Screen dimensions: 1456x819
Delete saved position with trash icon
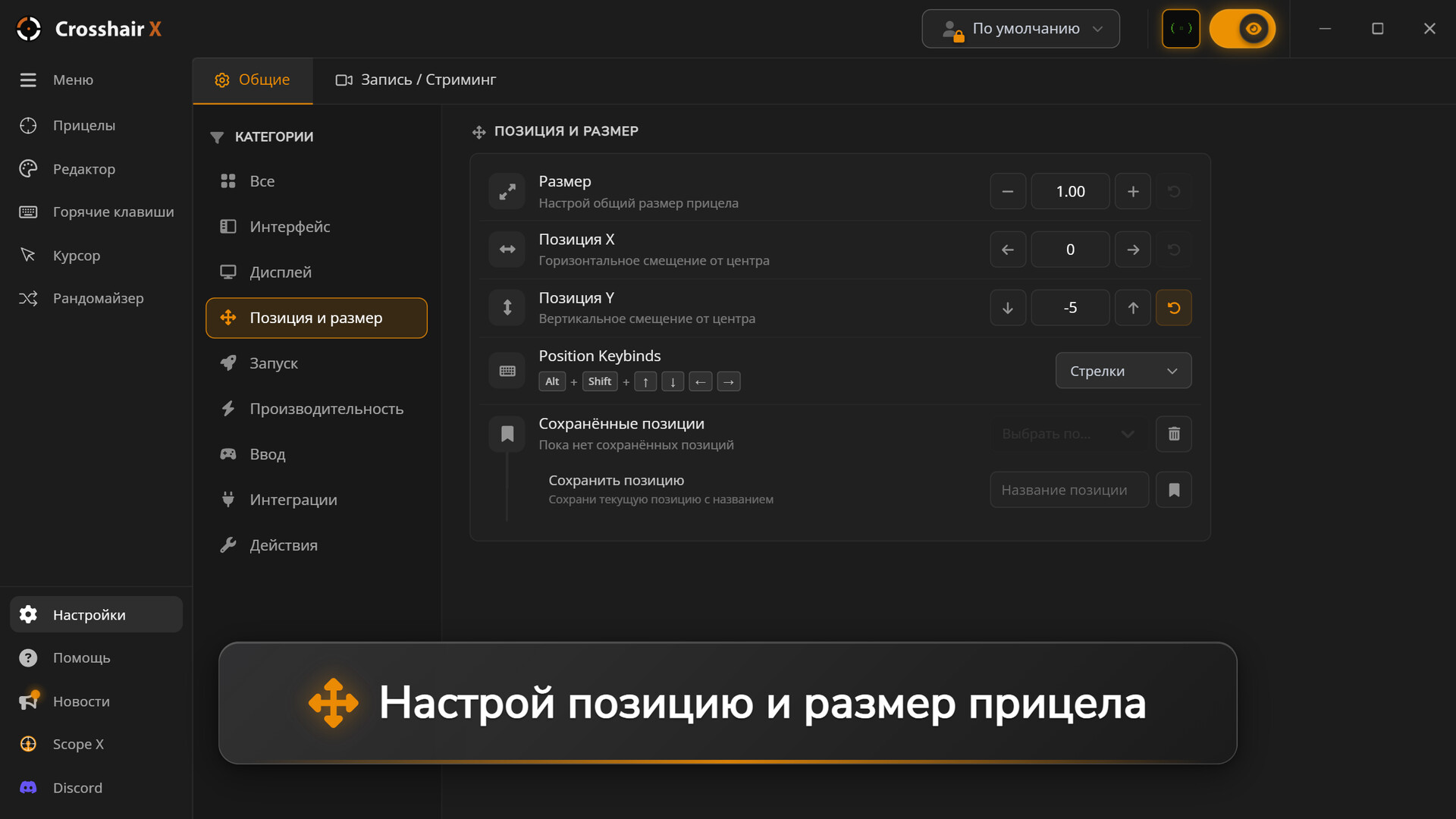tap(1174, 434)
